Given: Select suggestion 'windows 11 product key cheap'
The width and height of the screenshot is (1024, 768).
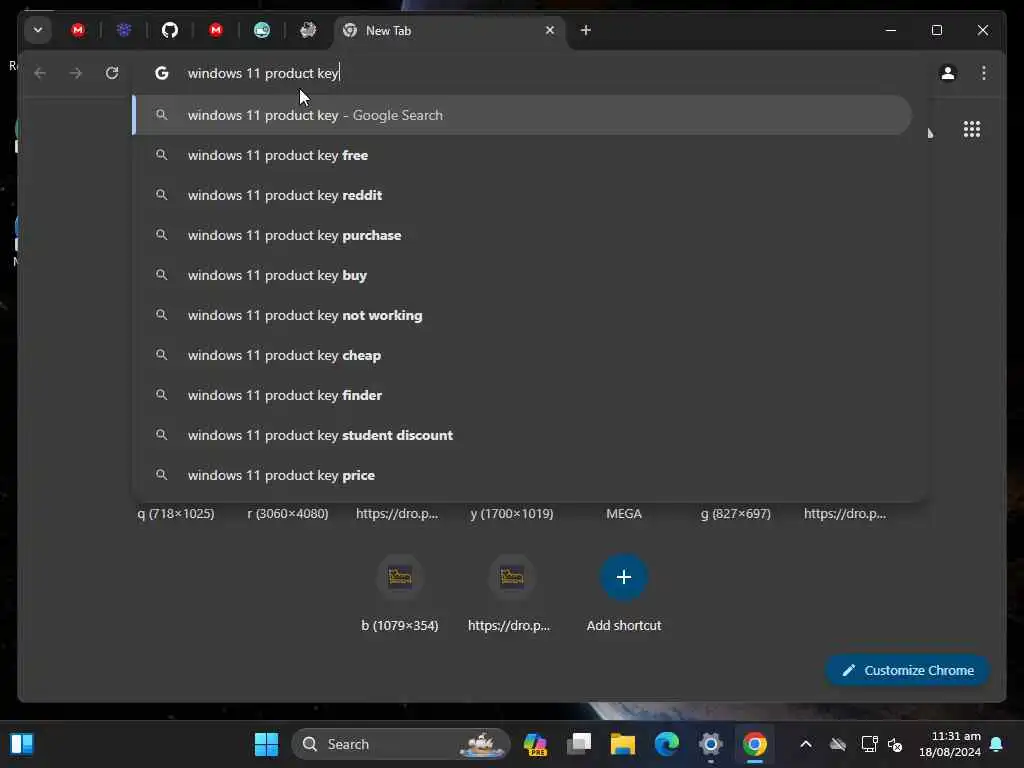Looking at the screenshot, I should click(x=522, y=355).
